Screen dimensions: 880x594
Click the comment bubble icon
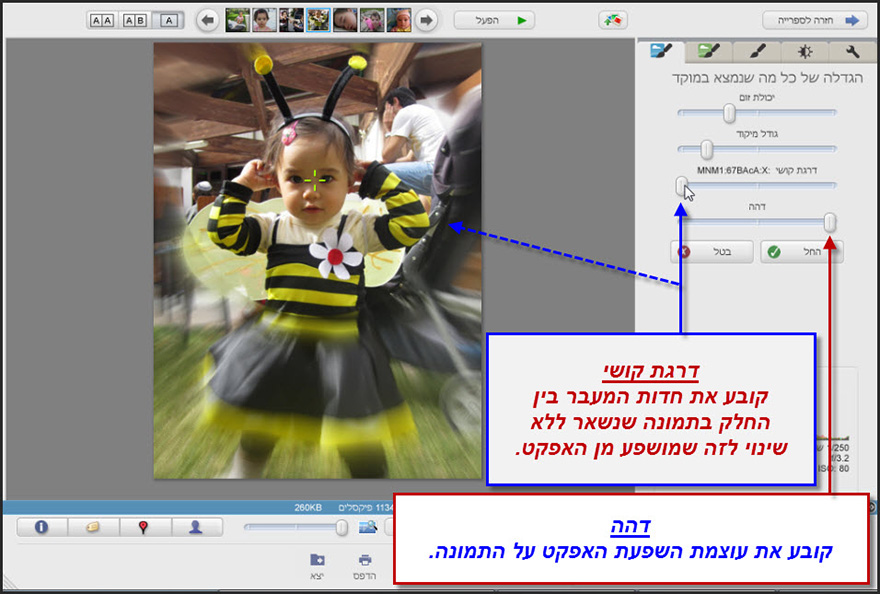click(x=92, y=527)
